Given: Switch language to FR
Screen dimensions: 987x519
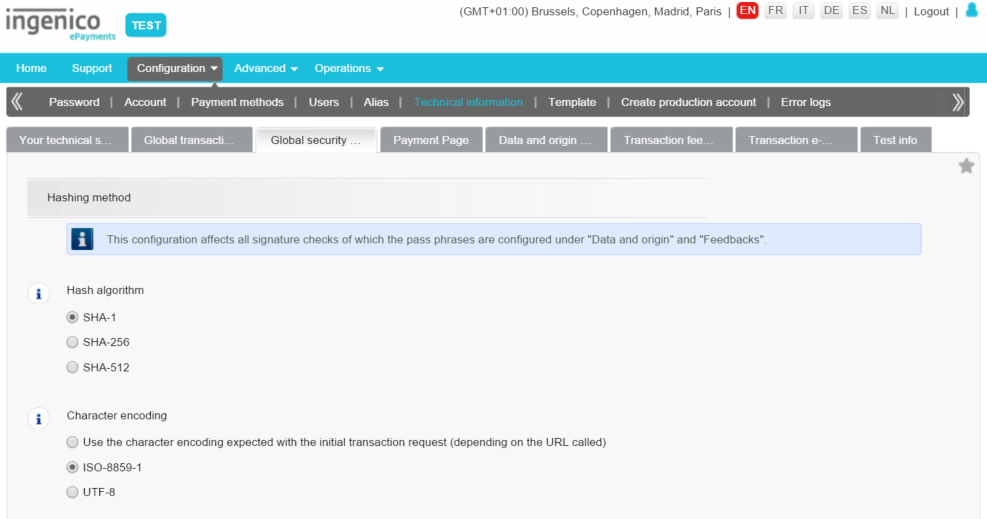Looking at the screenshot, I should point(775,11).
